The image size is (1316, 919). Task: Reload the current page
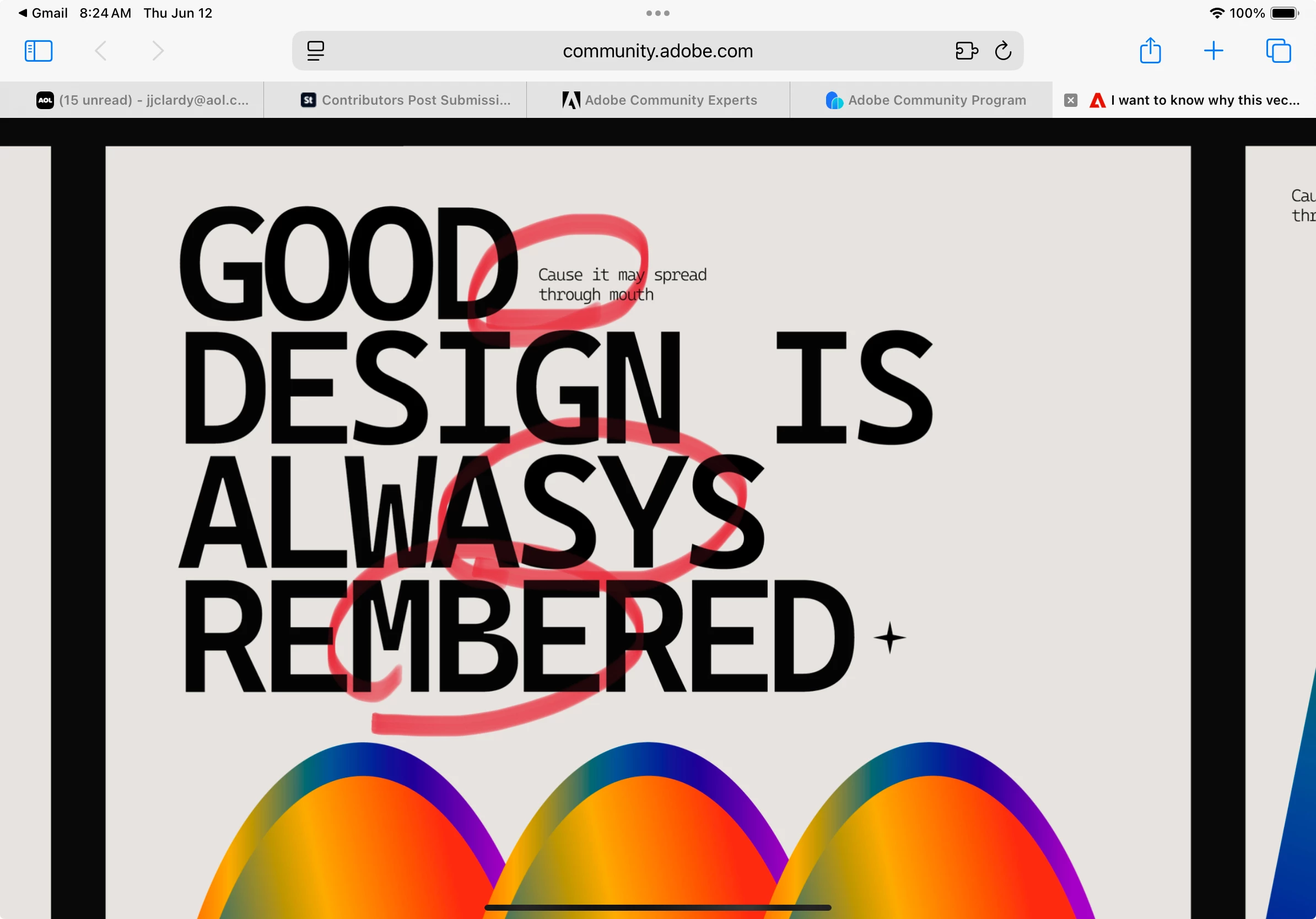click(1003, 51)
